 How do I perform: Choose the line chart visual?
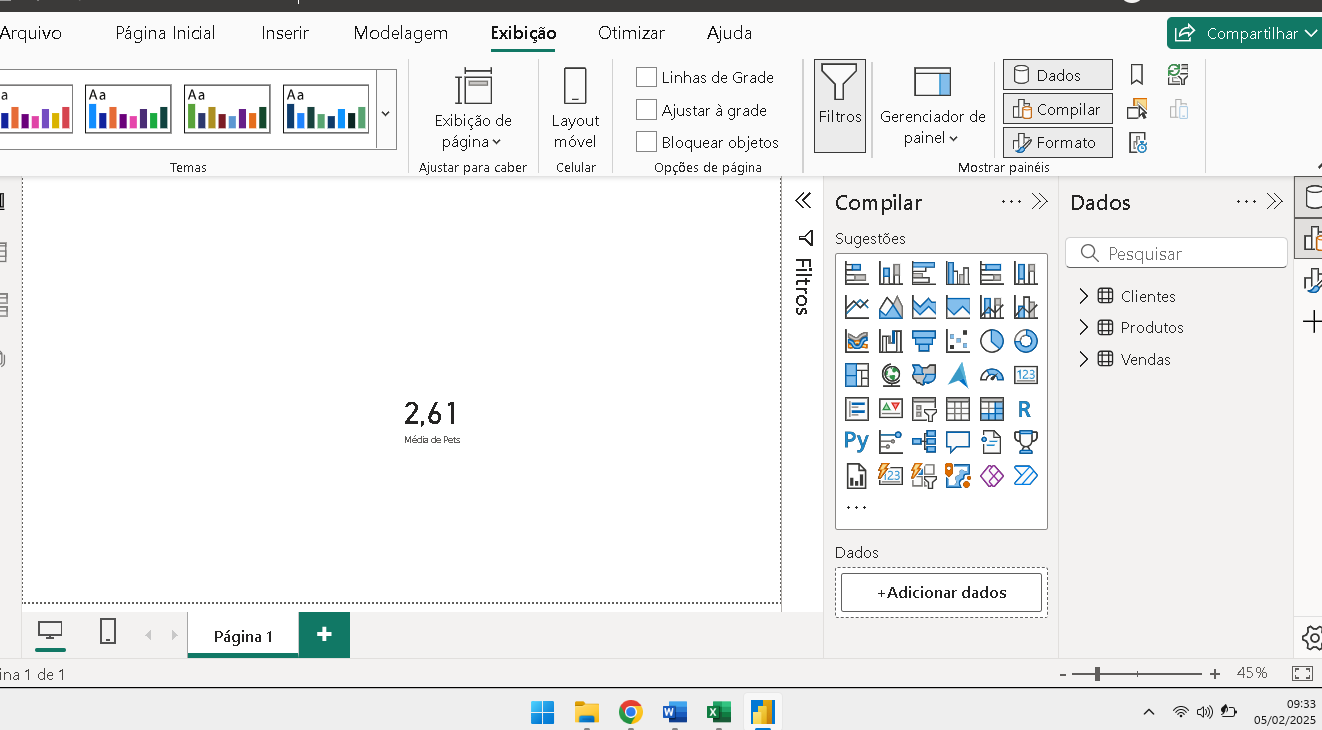pyautogui.click(x=856, y=307)
